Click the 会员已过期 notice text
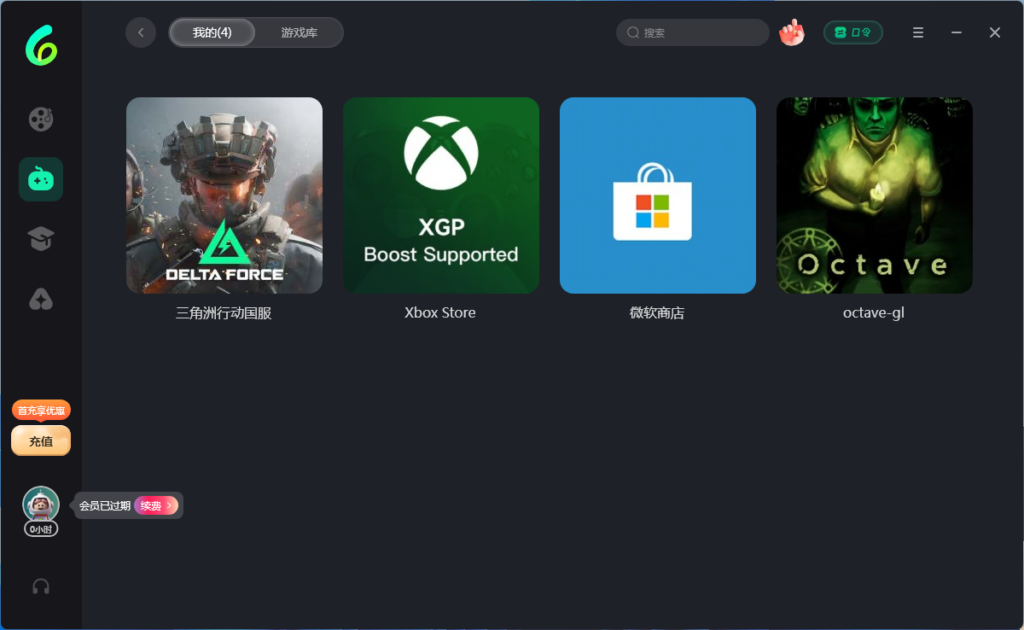Screen dimensions: 1024x630 coord(104,505)
